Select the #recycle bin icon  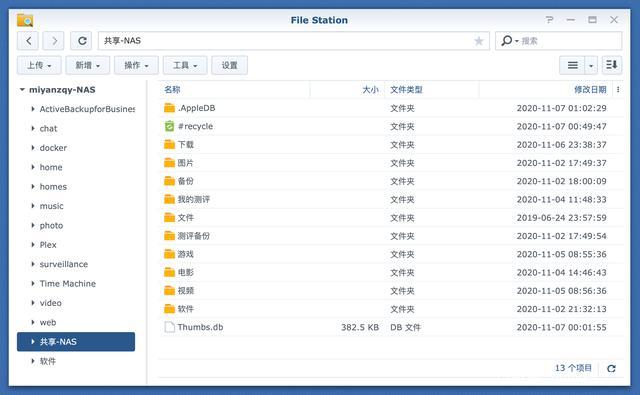pyautogui.click(x=169, y=126)
